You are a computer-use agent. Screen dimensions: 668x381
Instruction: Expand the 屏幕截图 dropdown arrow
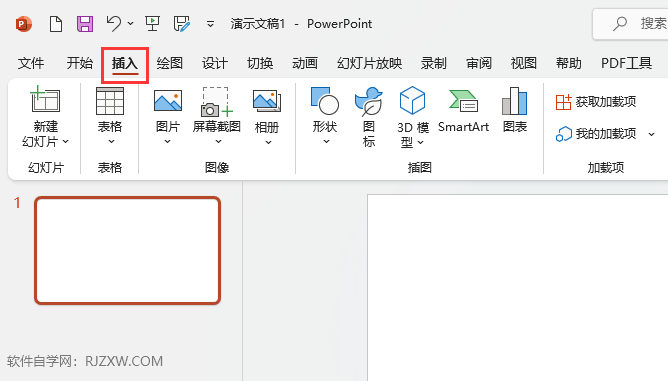(x=218, y=141)
